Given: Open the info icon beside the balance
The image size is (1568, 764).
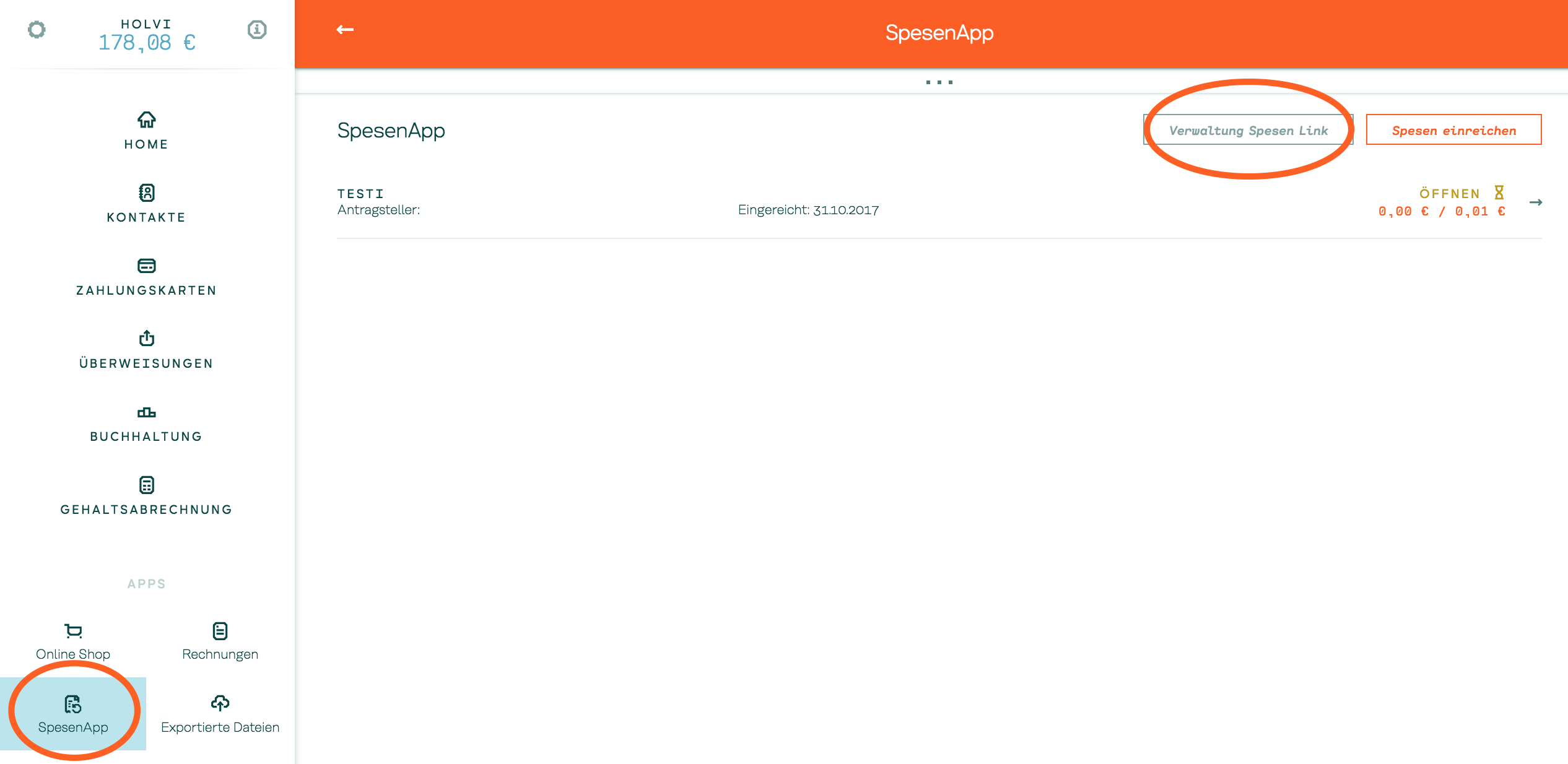Looking at the screenshot, I should point(257,30).
